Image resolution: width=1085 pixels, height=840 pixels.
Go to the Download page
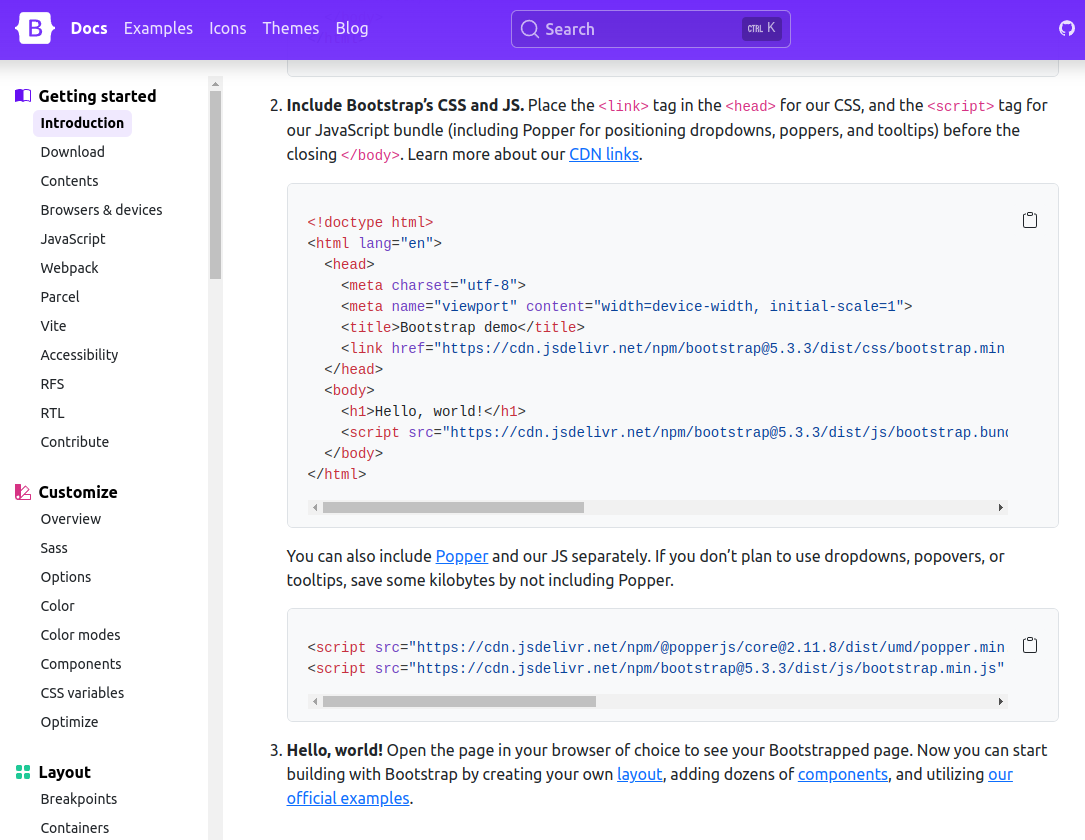[x=73, y=152]
